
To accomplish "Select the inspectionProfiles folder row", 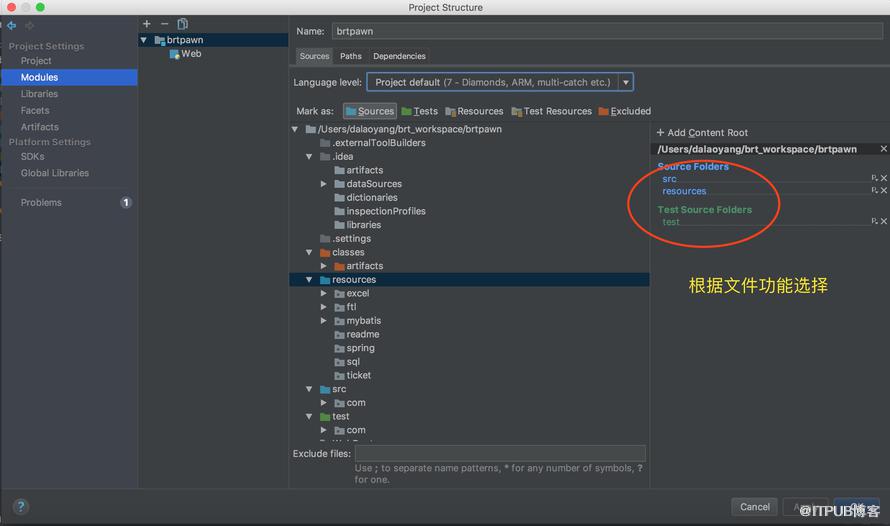I will [469, 211].
